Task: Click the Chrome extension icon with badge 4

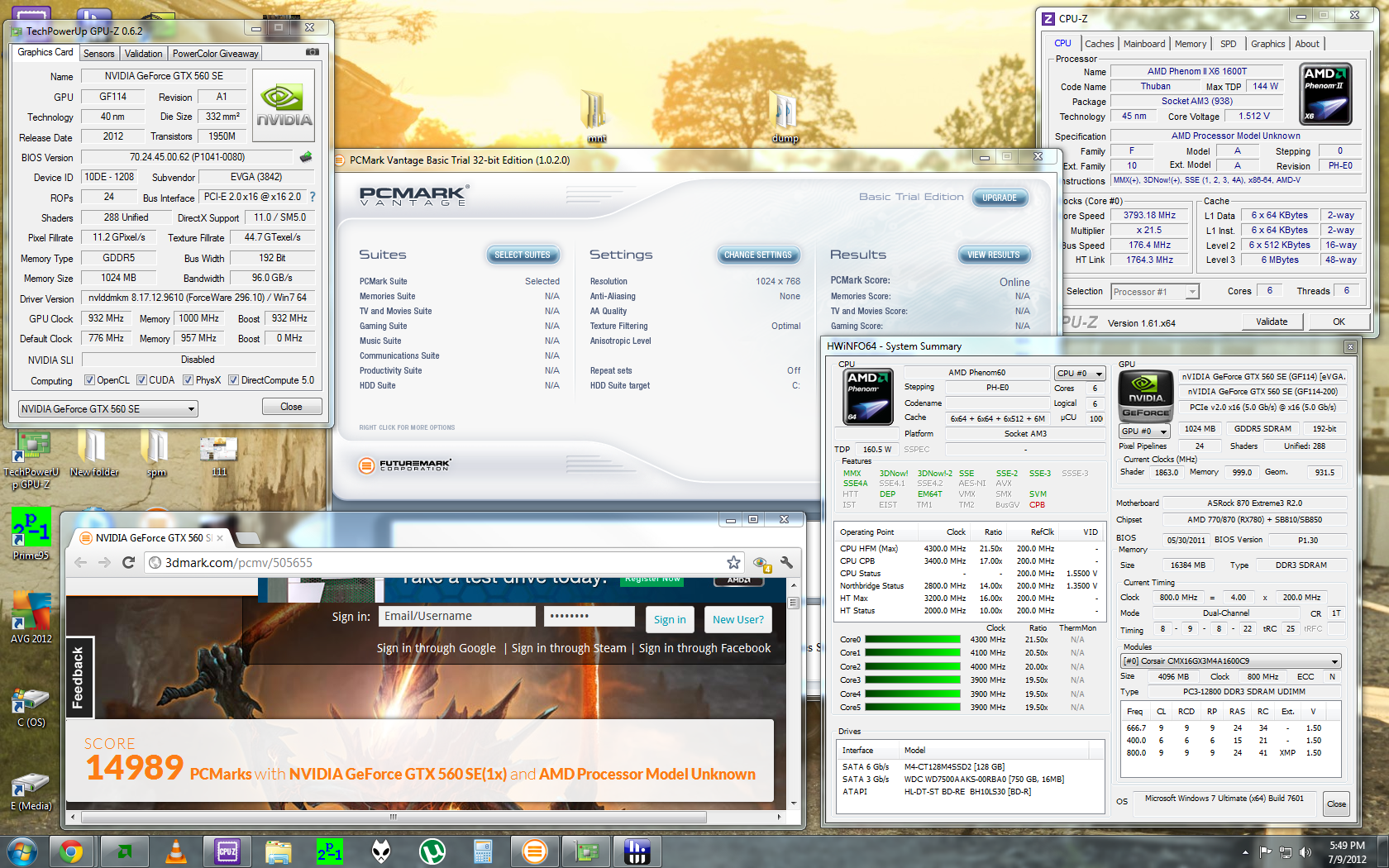Action: pos(761,563)
